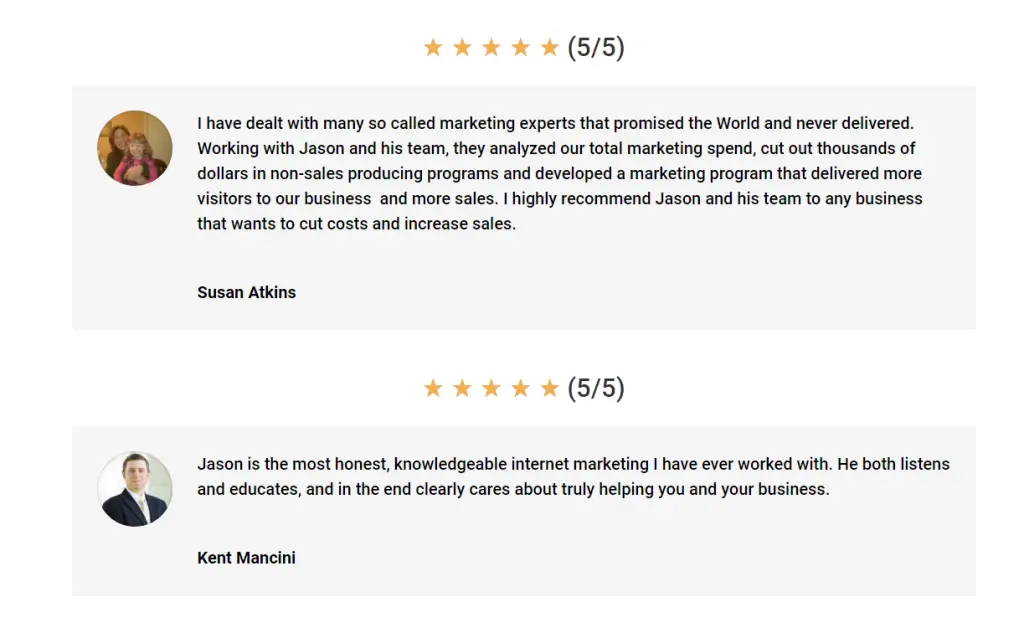Select second star above Kent Mancini's review
Screen dimensions: 1024x628
point(462,388)
